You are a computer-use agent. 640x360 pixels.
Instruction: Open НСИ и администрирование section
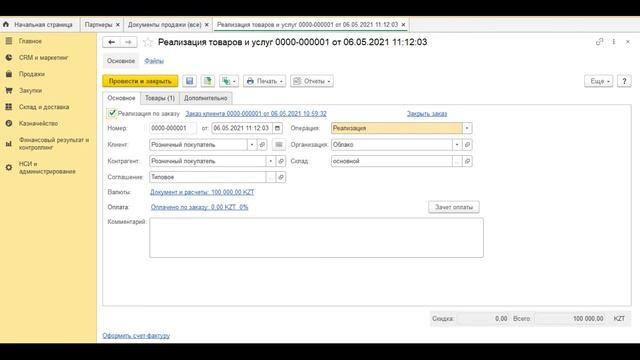tap(47, 167)
